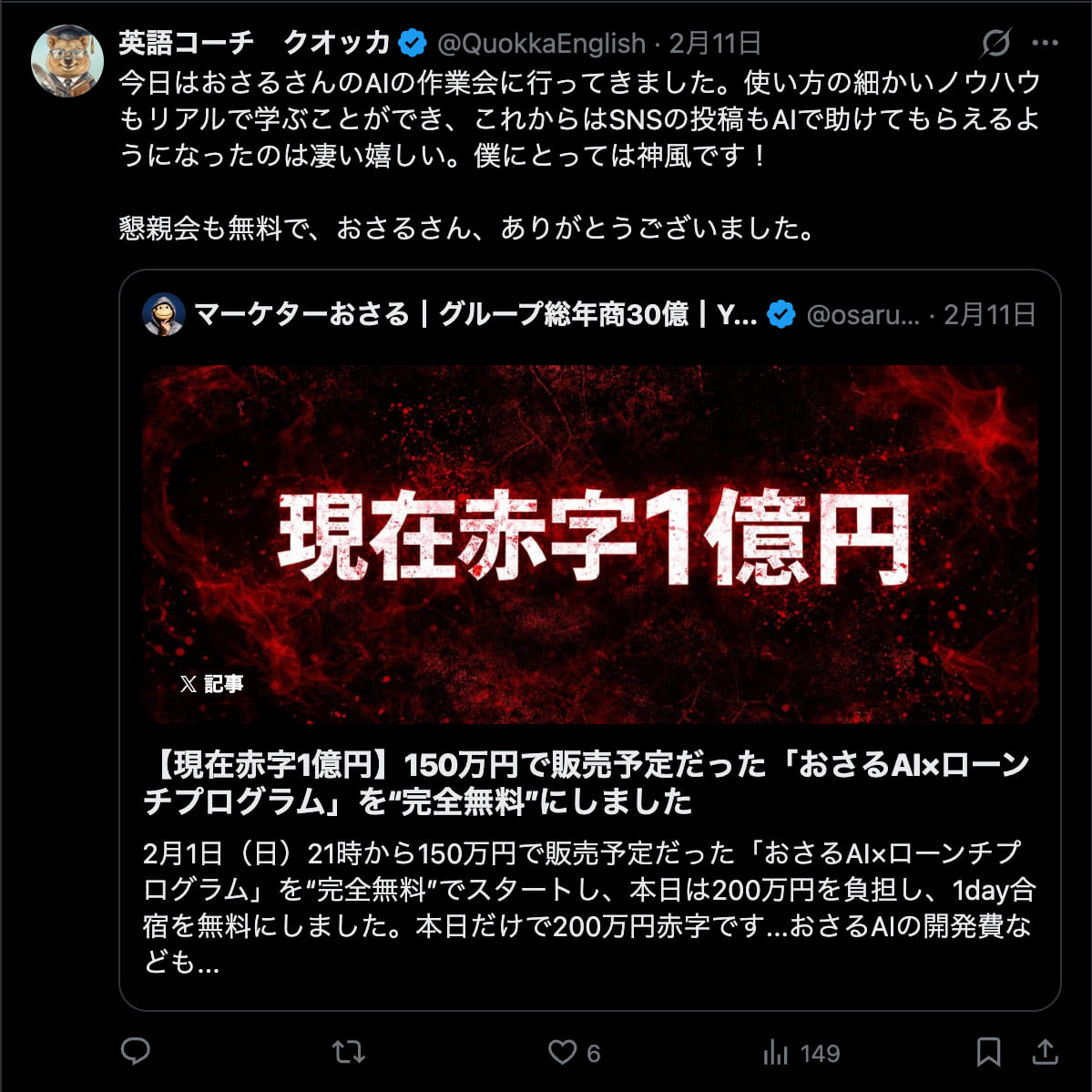This screenshot has width=1092, height=1092.
Task: Open the three-dot more options menu
Action: point(1045,43)
